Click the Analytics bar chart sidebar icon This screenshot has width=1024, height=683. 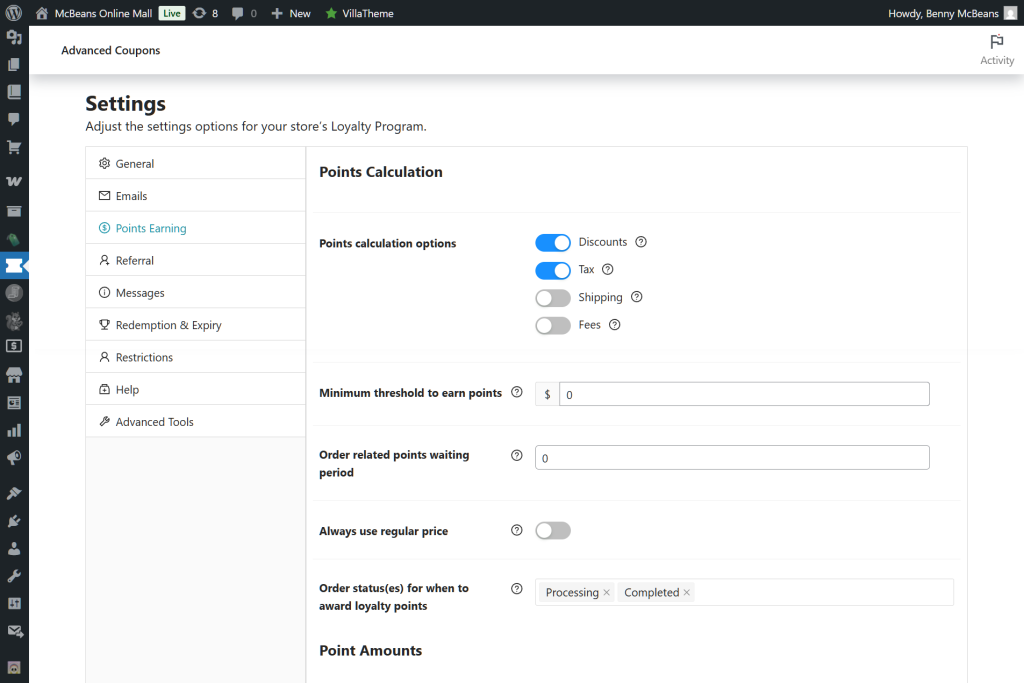(14, 430)
